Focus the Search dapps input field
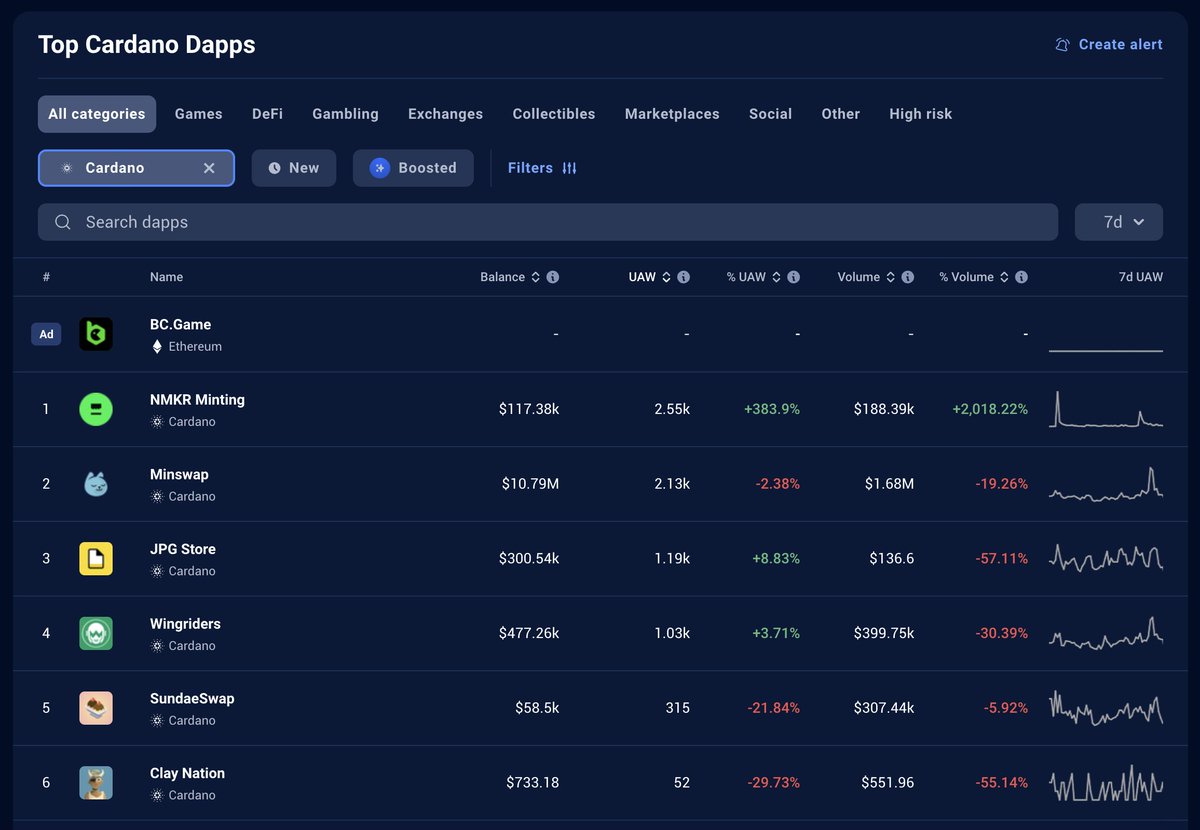The image size is (1200, 830). [x=548, y=222]
